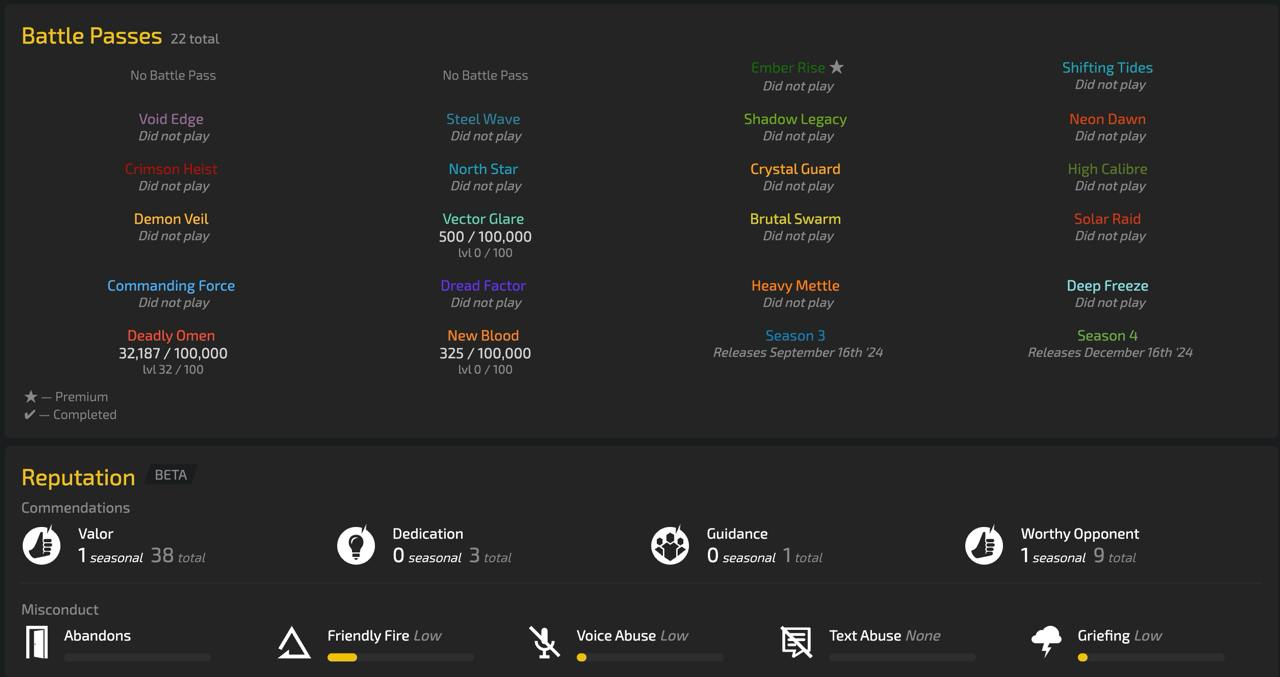Select the New Blood battle pass
1280x677 pixels.
coord(483,336)
